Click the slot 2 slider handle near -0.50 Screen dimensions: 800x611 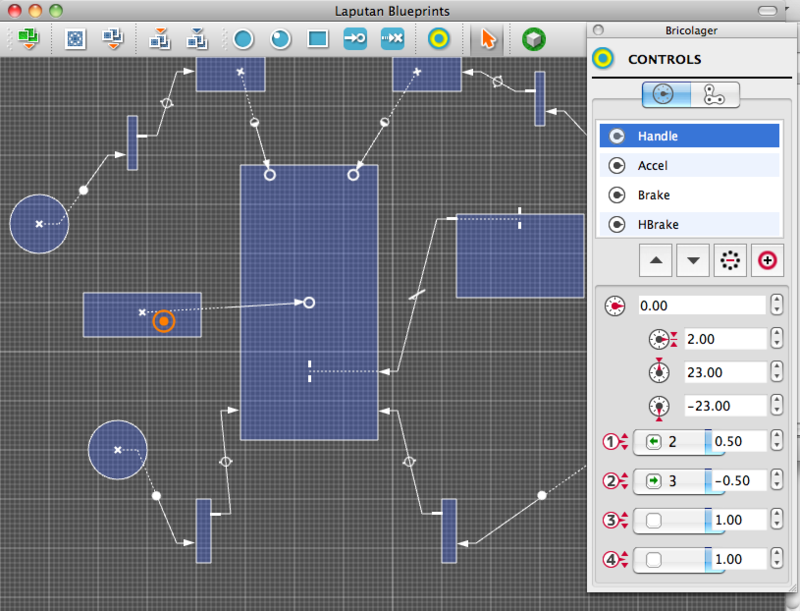point(709,481)
